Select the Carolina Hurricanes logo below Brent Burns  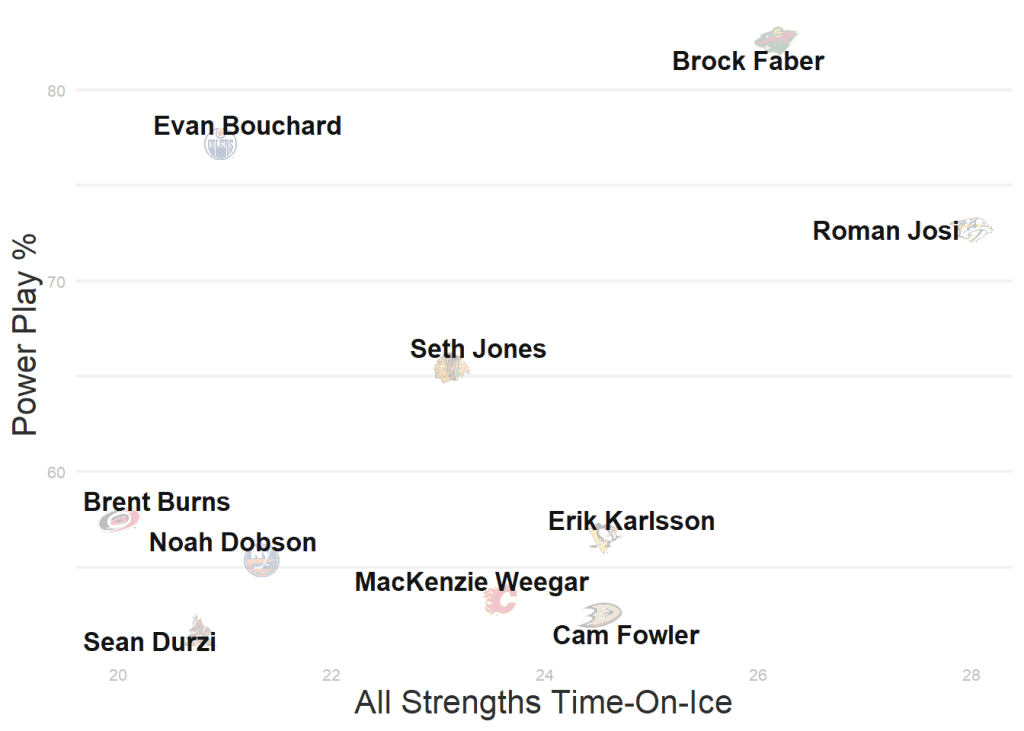pos(119,521)
